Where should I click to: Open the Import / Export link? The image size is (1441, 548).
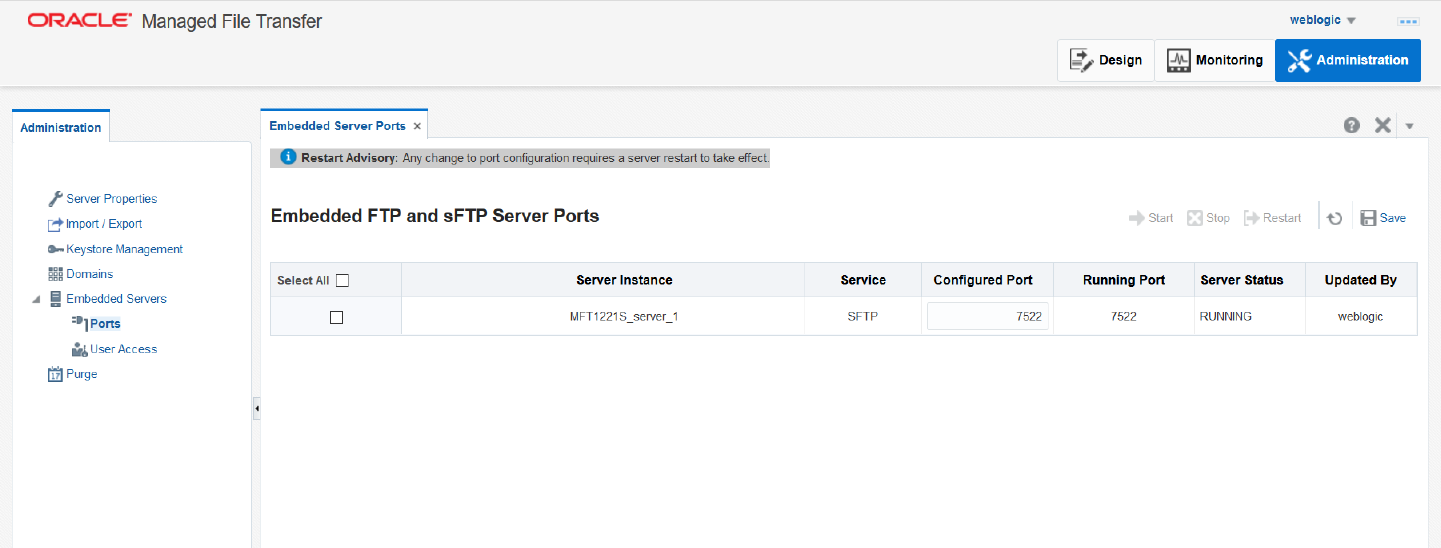coord(104,224)
